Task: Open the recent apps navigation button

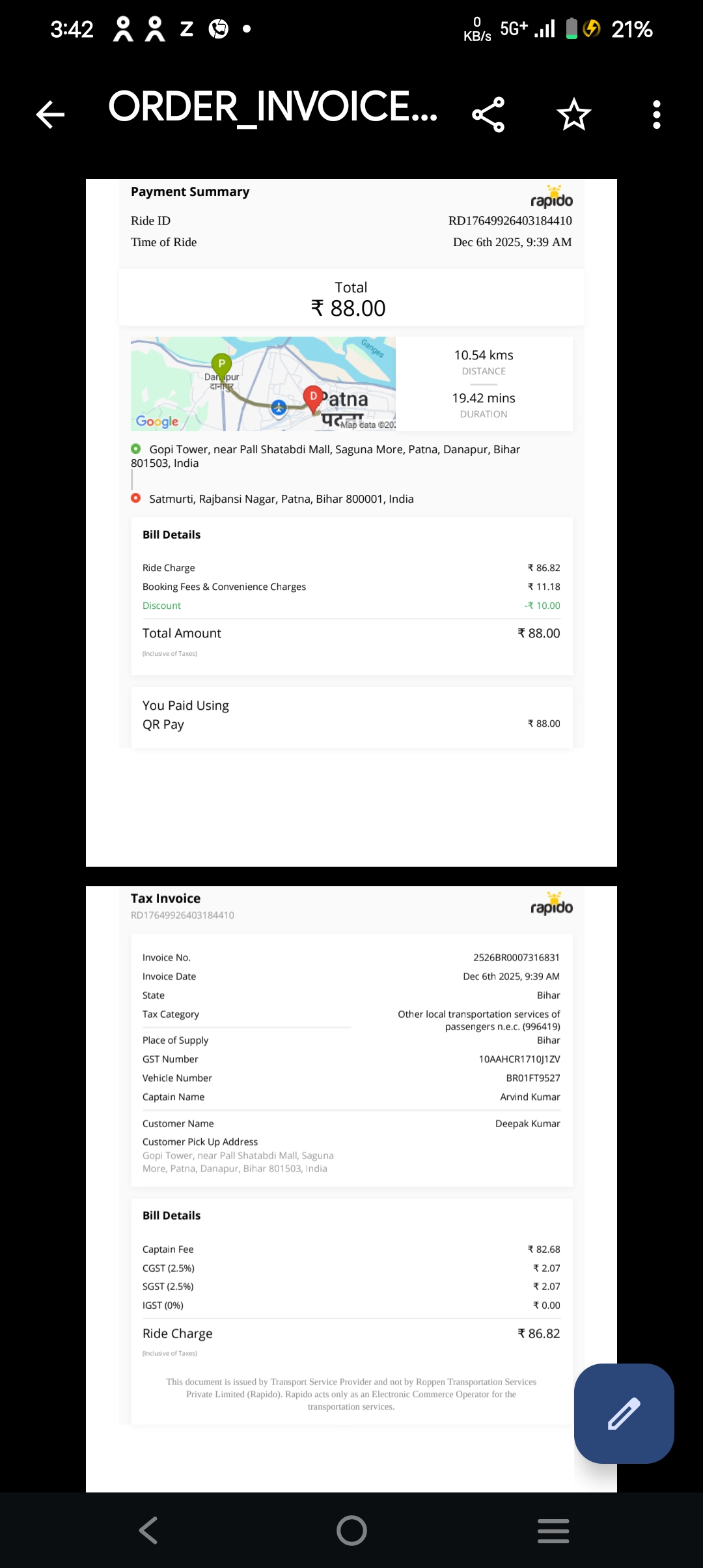Action: (553, 1530)
